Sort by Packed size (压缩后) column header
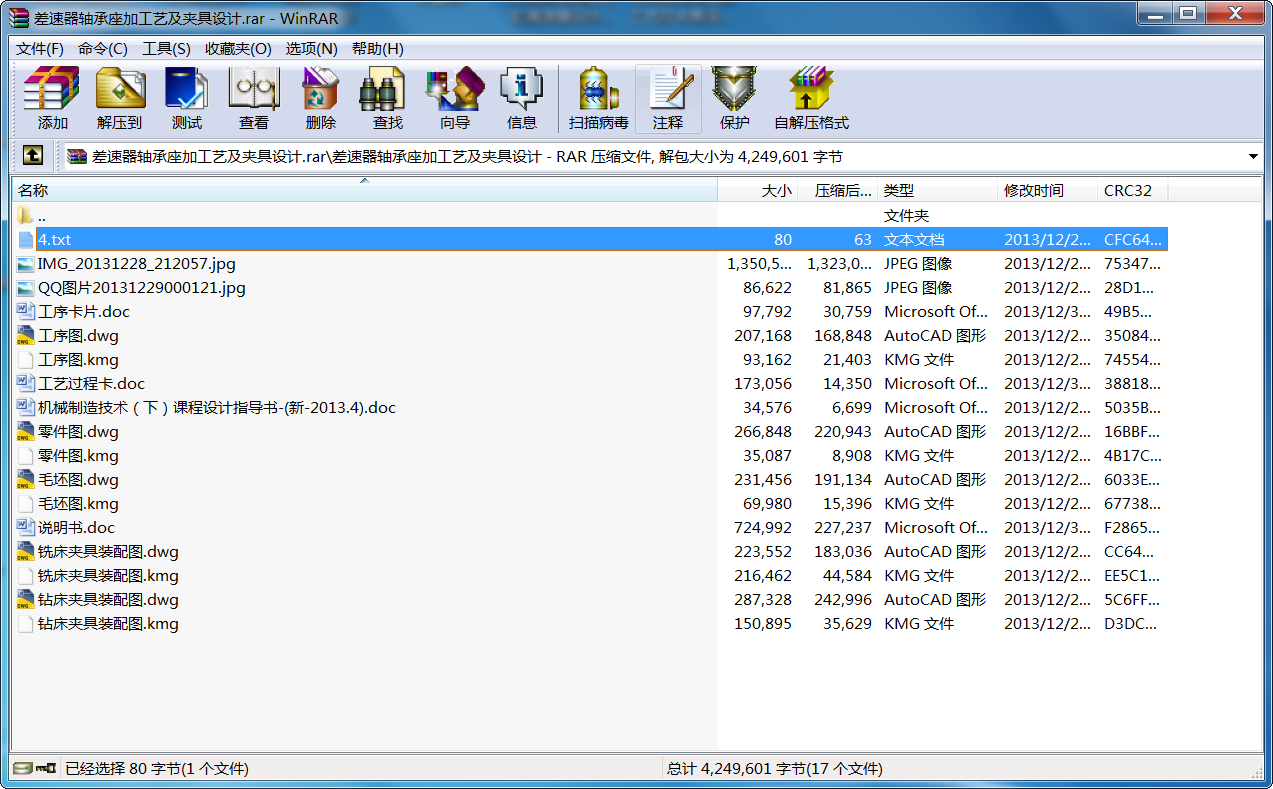1273x789 pixels. 838,190
